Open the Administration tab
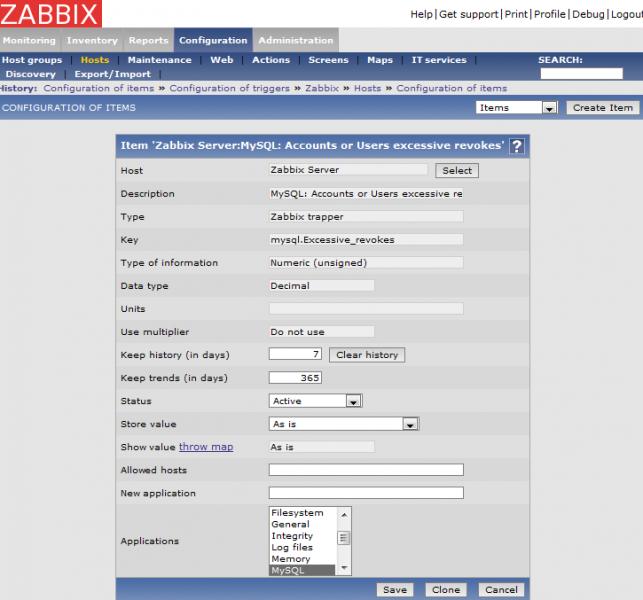This screenshot has height=600, width=643. click(x=295, y=40)
